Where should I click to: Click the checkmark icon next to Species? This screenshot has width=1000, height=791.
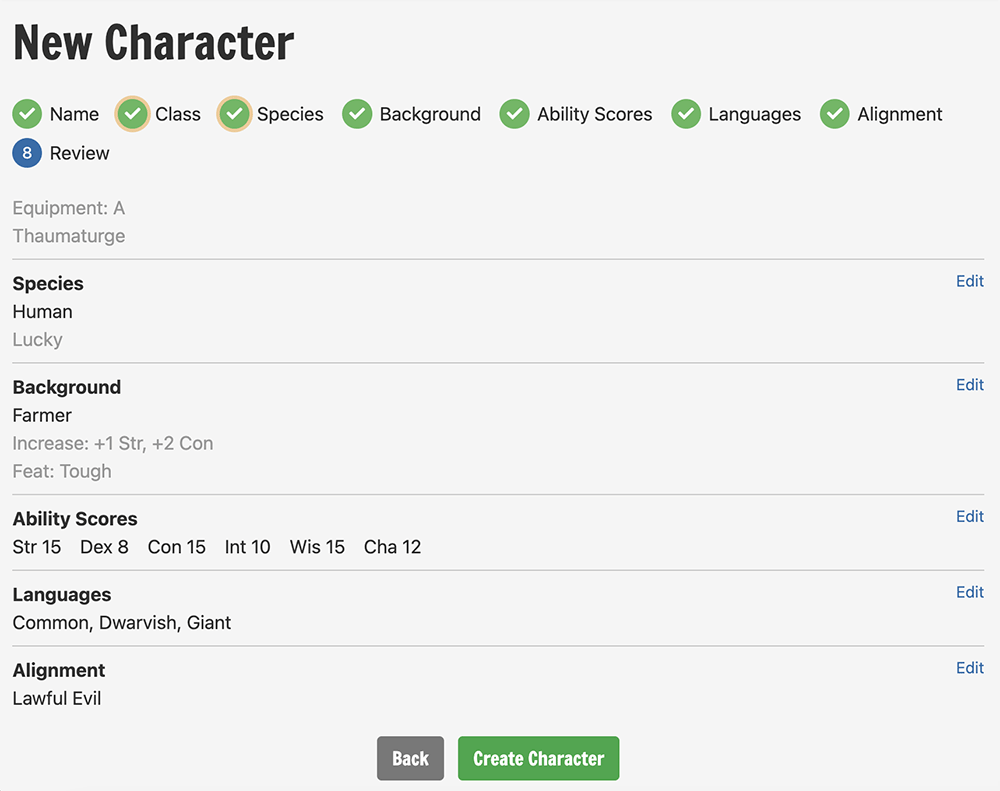(234, 114)
